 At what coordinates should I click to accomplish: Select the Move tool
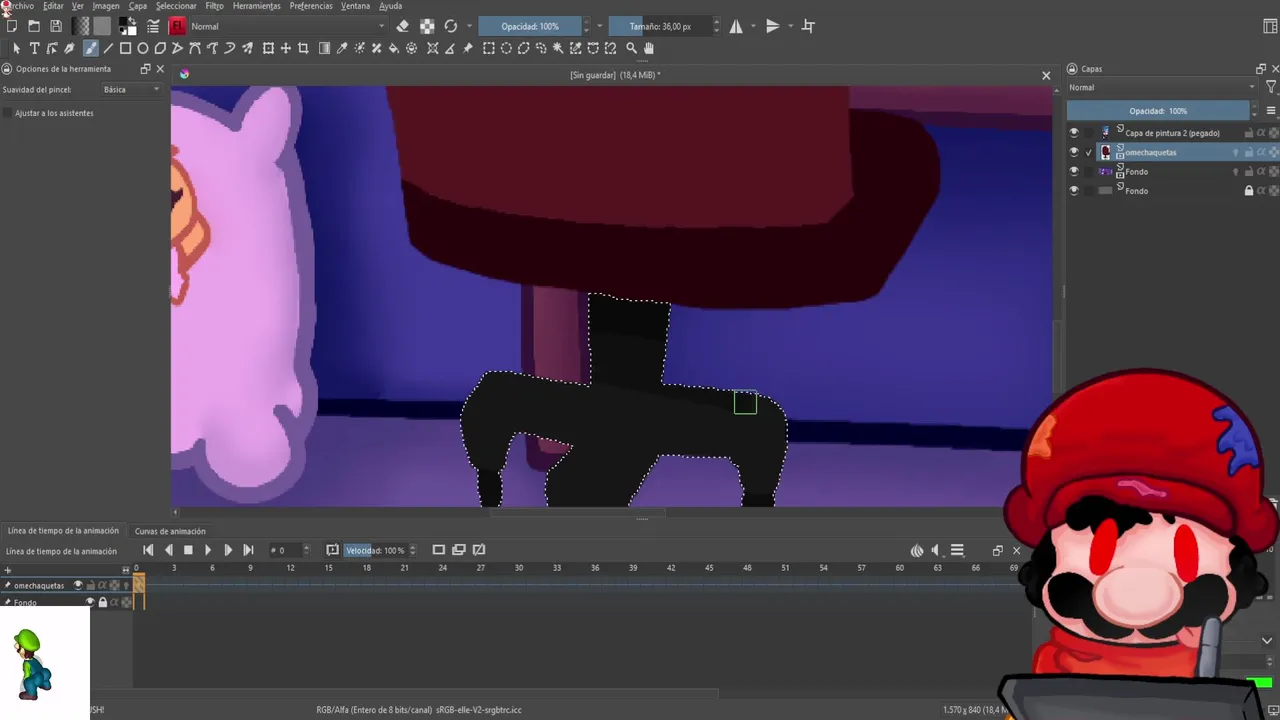coord(285,48)
